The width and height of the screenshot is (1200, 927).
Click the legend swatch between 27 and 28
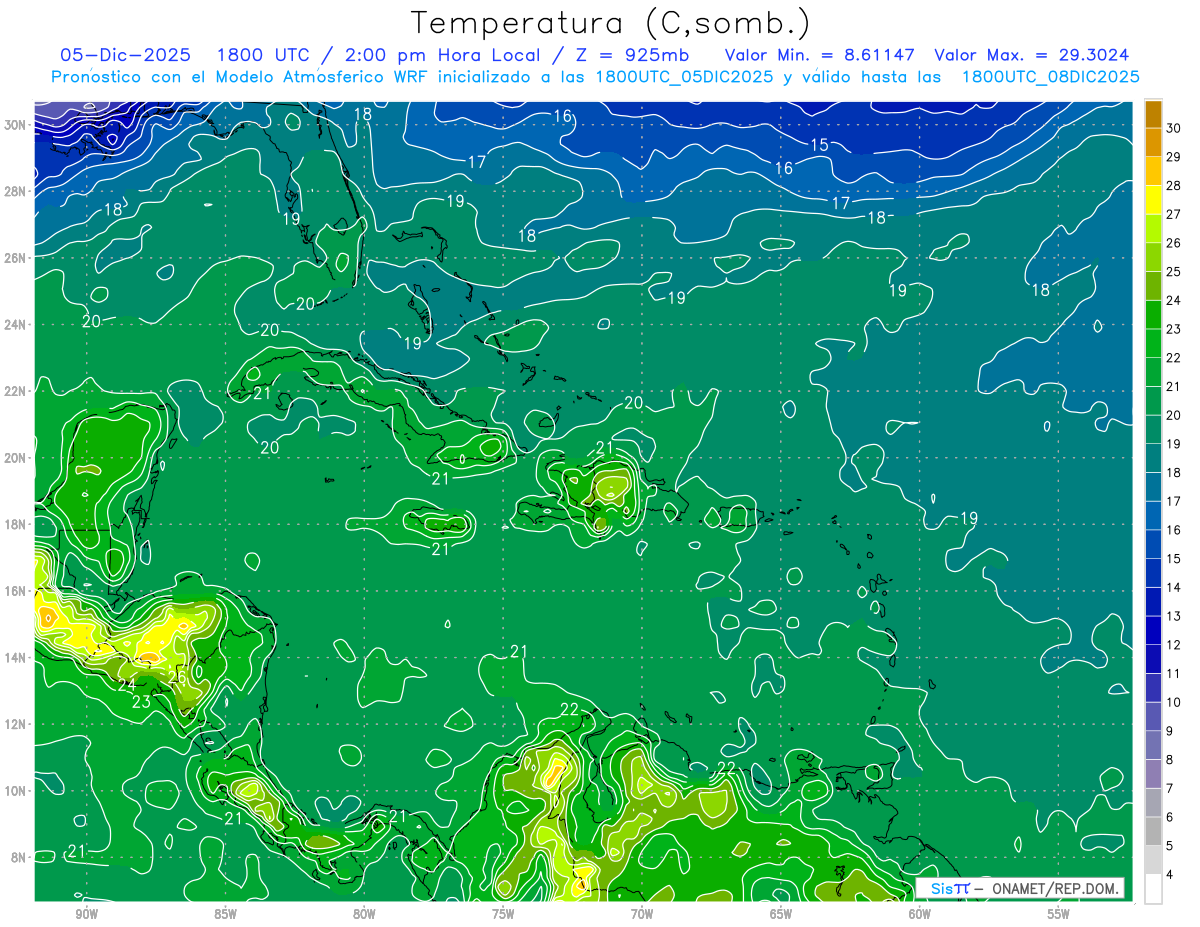coord(1153,199)
